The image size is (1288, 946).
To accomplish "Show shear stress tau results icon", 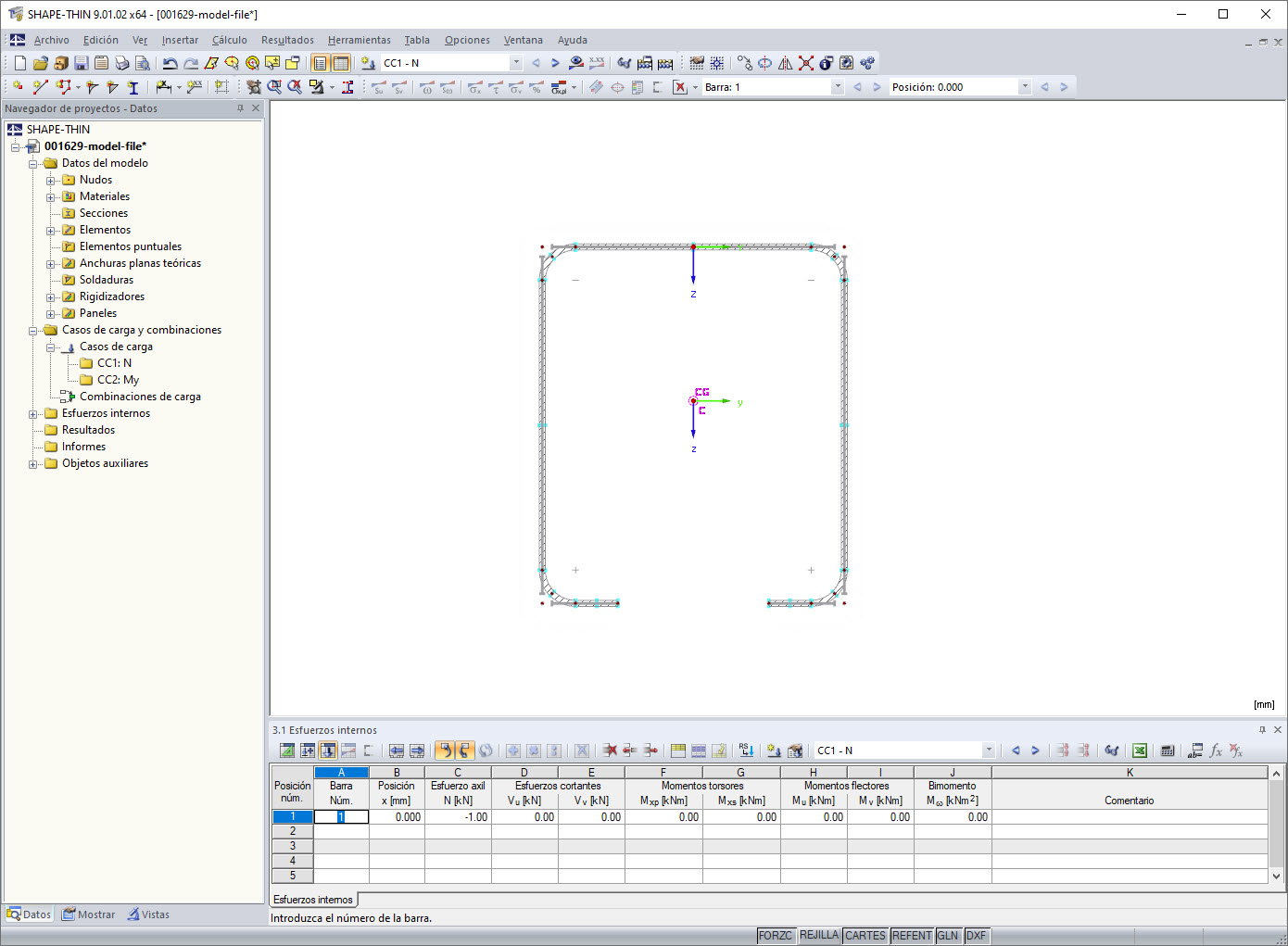I will point(496,87).
